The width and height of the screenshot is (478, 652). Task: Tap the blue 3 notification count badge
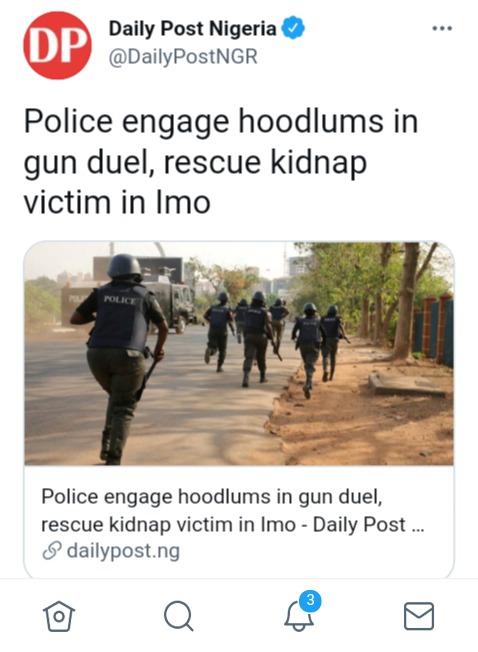[310, 601]
